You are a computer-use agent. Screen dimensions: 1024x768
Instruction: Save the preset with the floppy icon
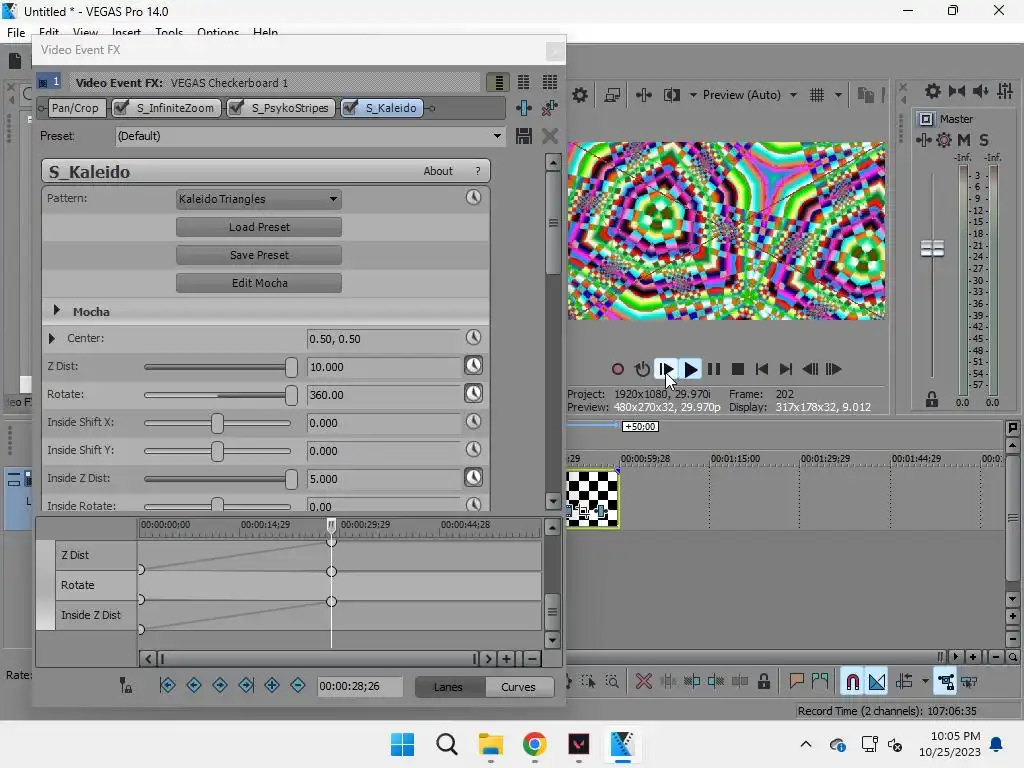point(524,136)
